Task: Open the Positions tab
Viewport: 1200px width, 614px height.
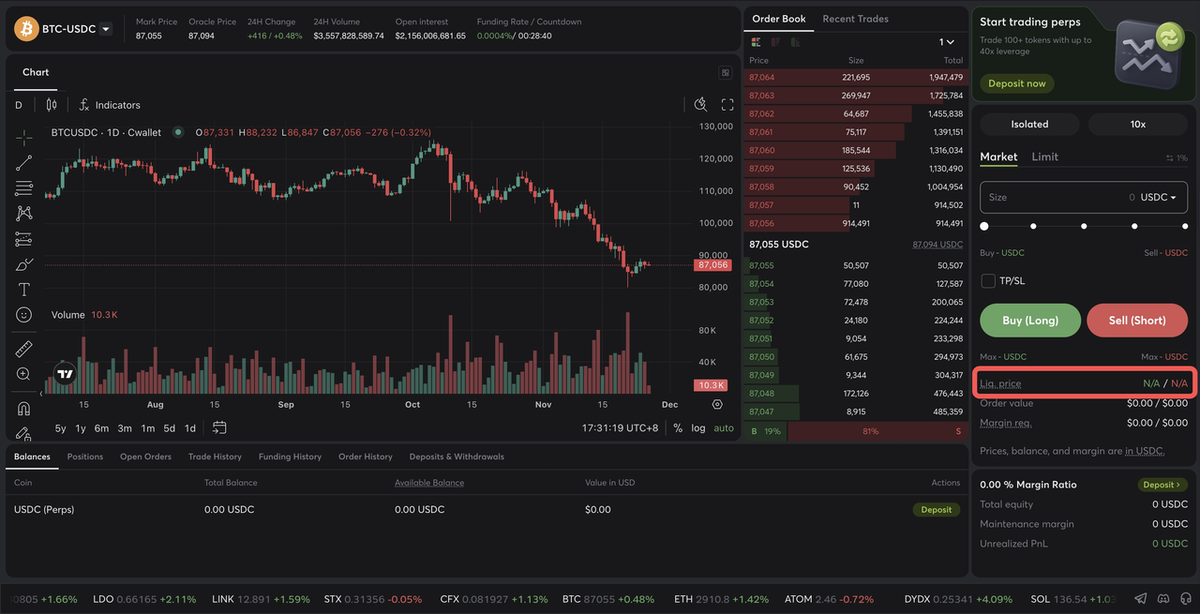Action: pos(85,457)
